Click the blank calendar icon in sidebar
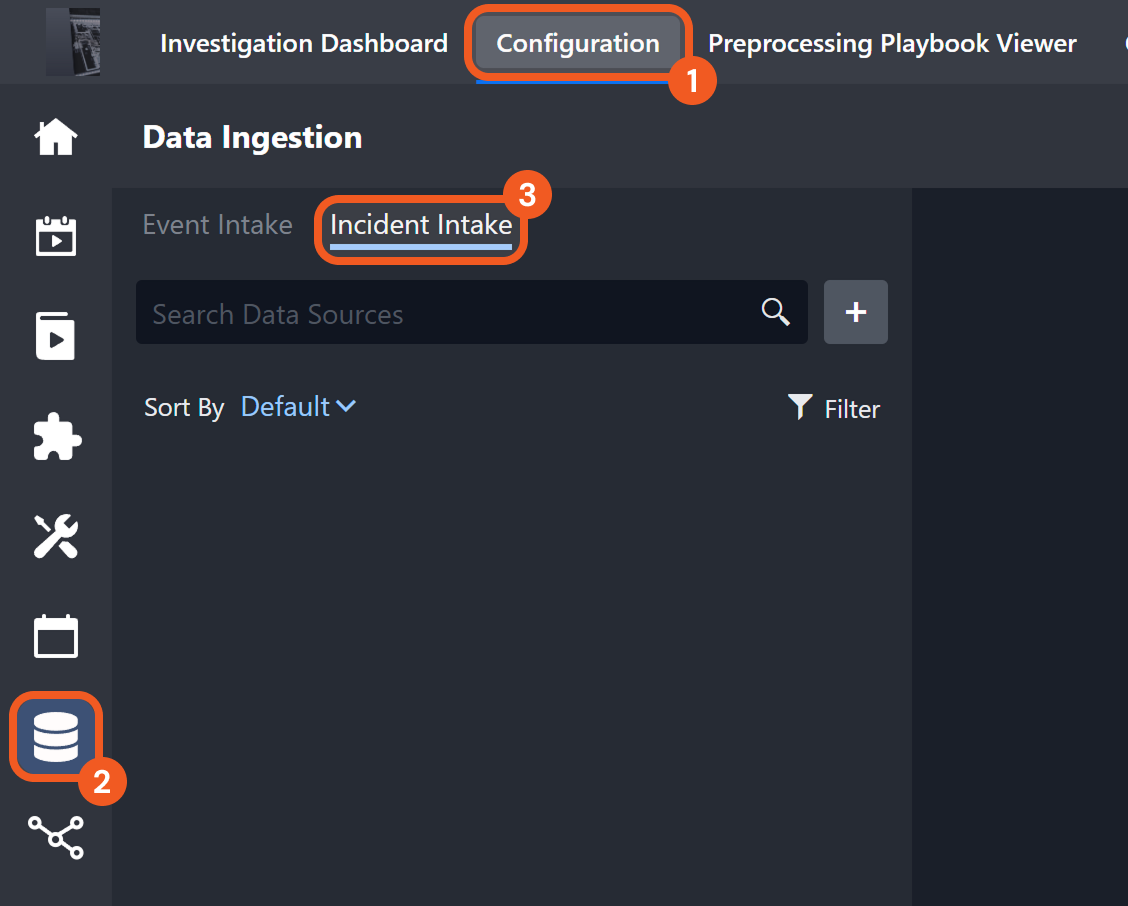This screenshot has height=906, width=1128. pos(56,637)
